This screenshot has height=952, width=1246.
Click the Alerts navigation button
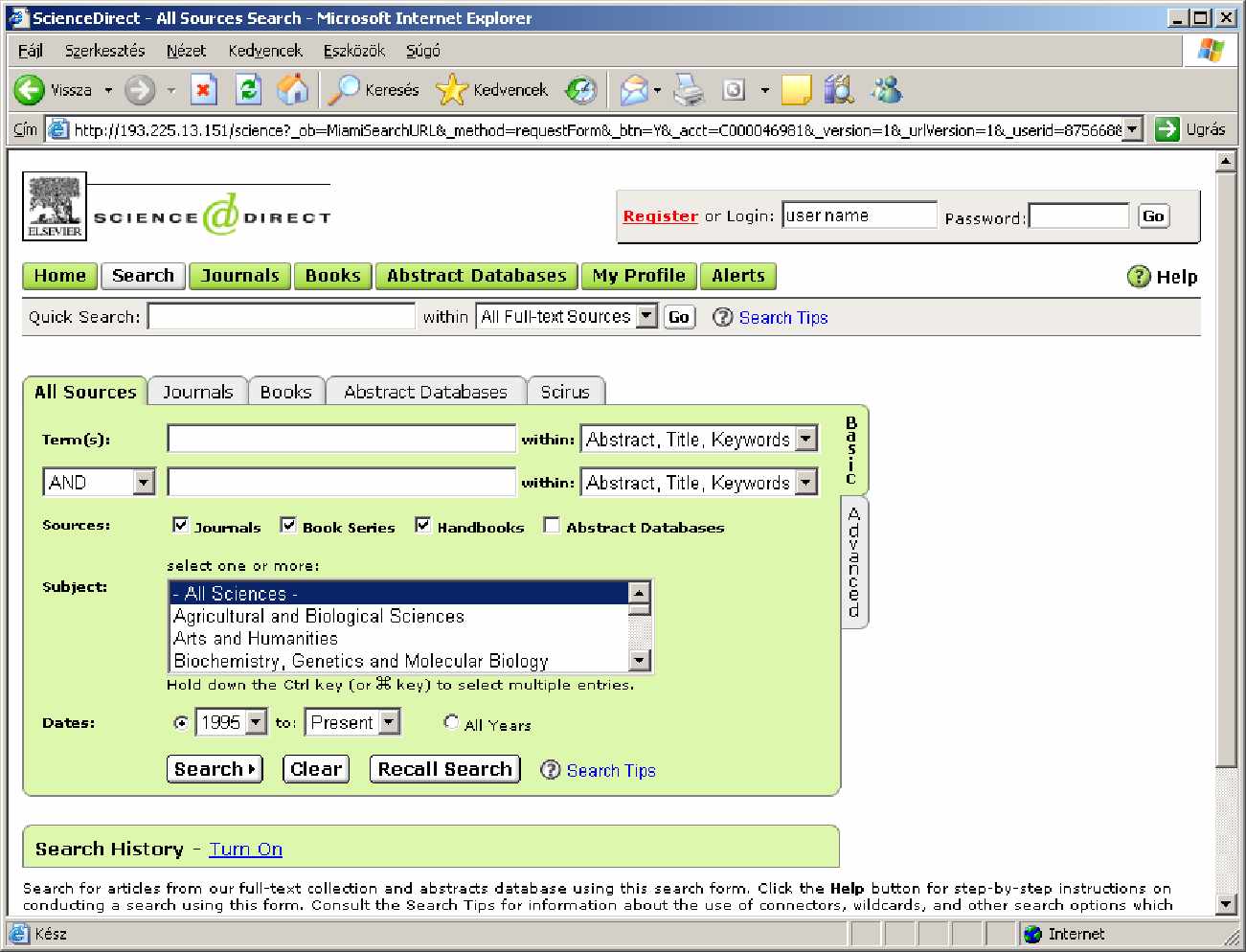click(x=738, y=276)
